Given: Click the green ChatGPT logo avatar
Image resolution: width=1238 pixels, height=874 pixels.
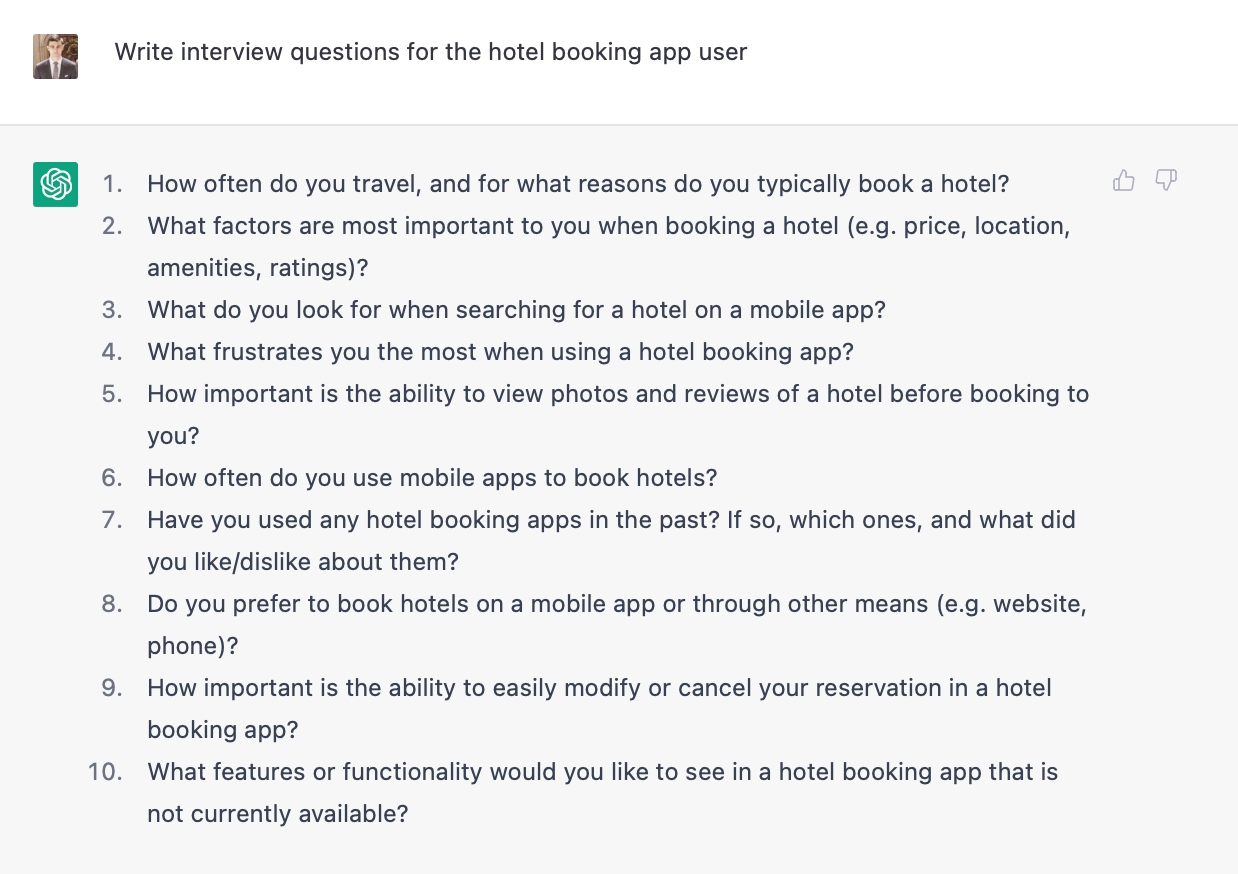Looking at the screenshot, I should [x=56, y=184].
